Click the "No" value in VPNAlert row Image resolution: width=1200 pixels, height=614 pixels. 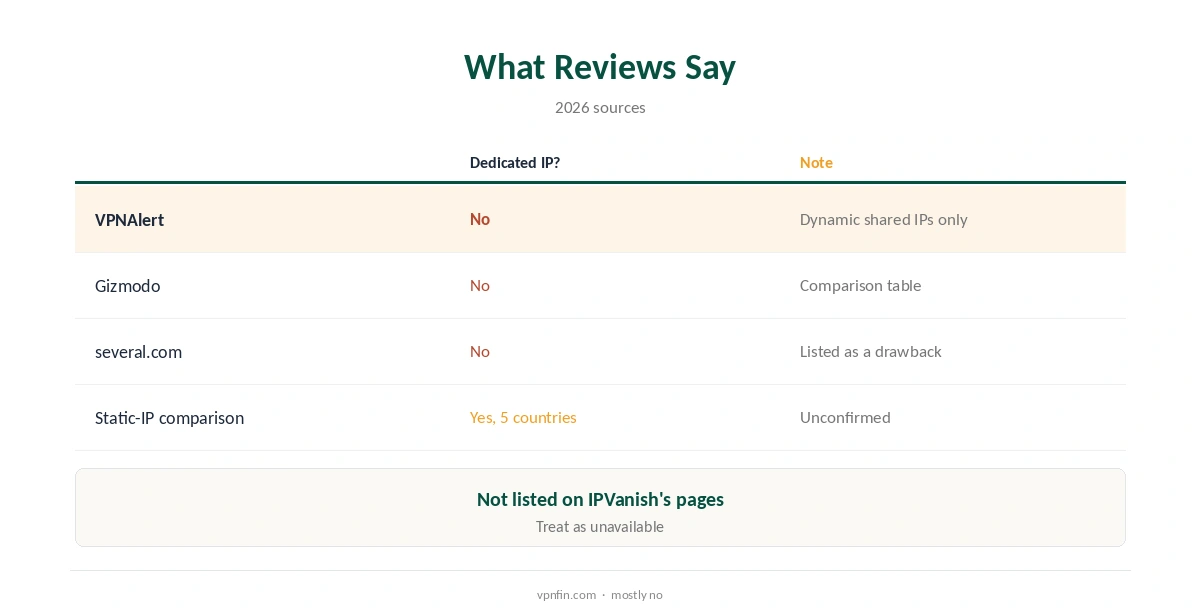tap(480, 219)
